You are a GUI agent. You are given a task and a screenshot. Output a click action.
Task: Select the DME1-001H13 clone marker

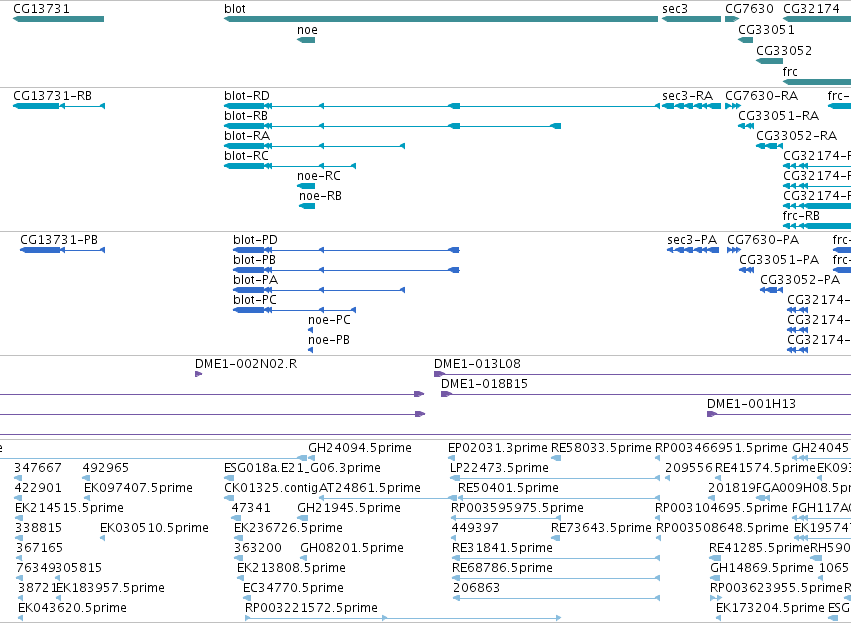click(x=712, y=414)
